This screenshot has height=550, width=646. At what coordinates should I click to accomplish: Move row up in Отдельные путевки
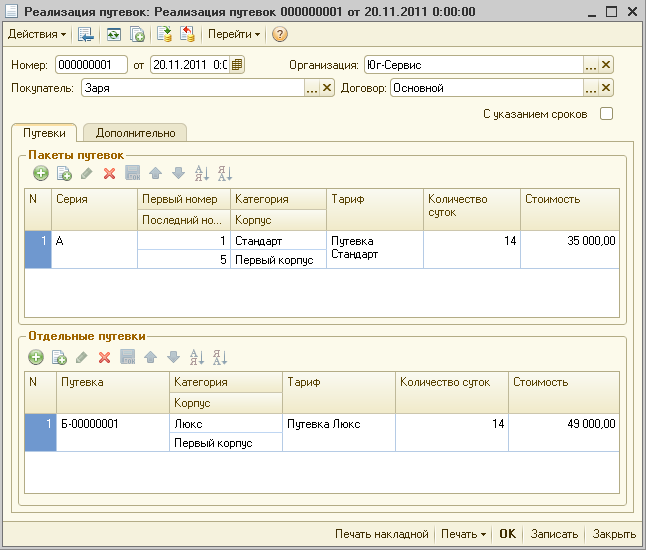click(150, 357)
